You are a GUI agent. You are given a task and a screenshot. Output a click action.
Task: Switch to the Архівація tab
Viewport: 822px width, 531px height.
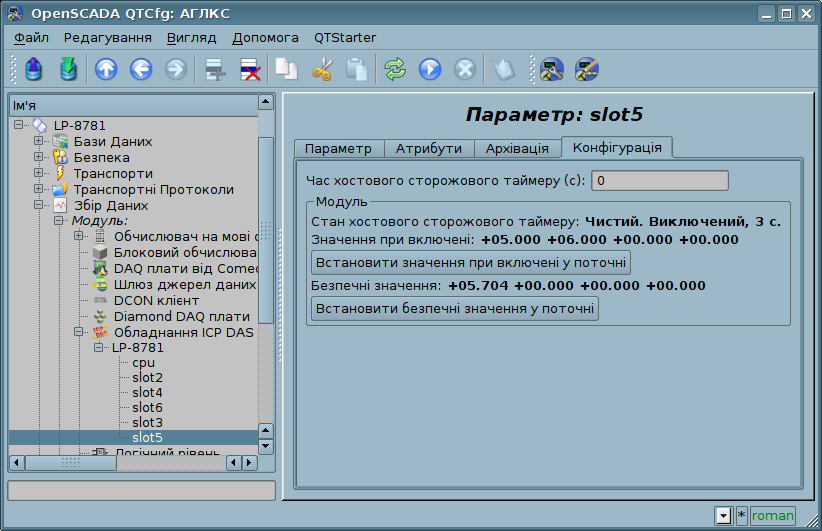(516, 148)
